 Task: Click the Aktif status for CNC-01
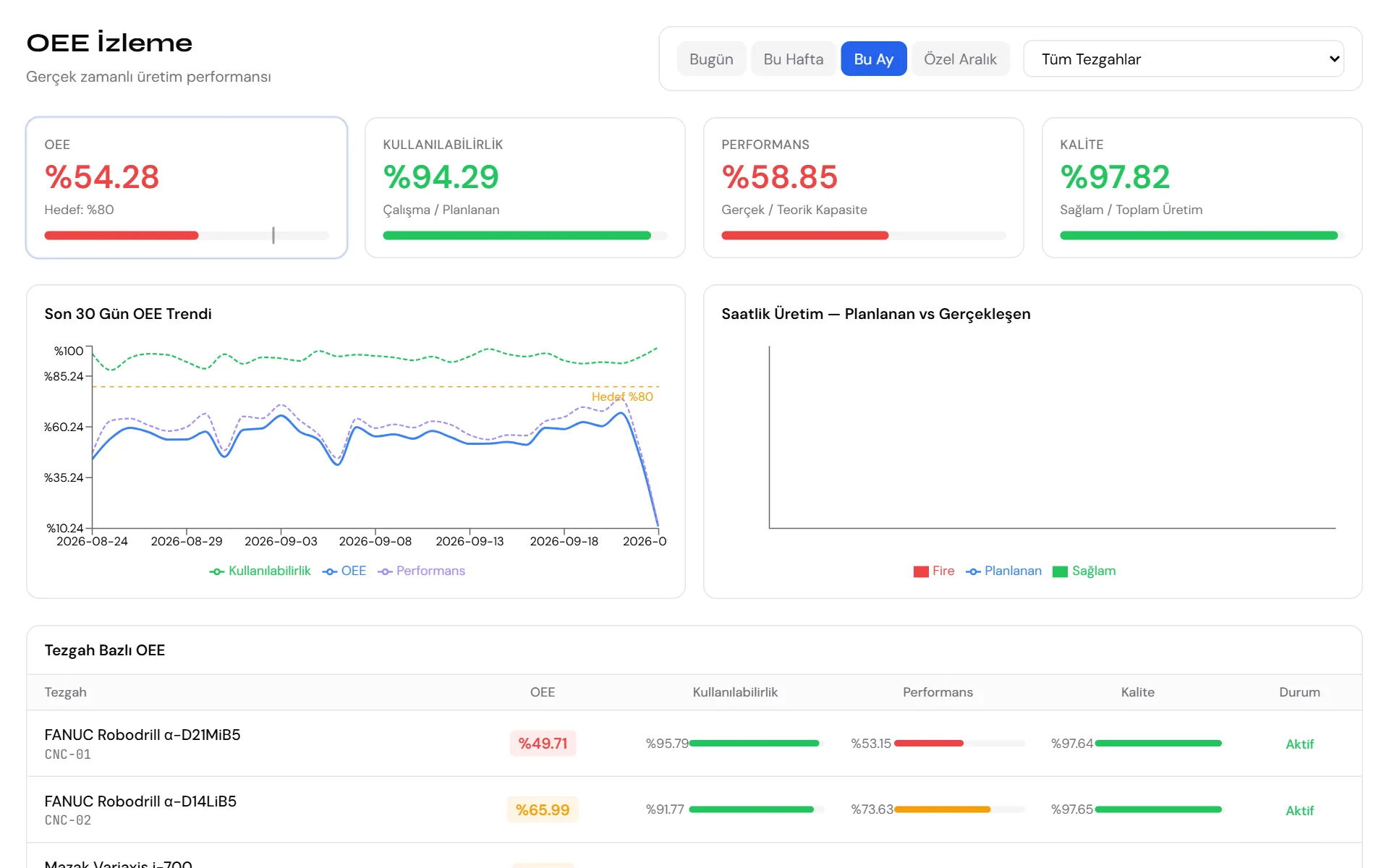pos(1299,744)
